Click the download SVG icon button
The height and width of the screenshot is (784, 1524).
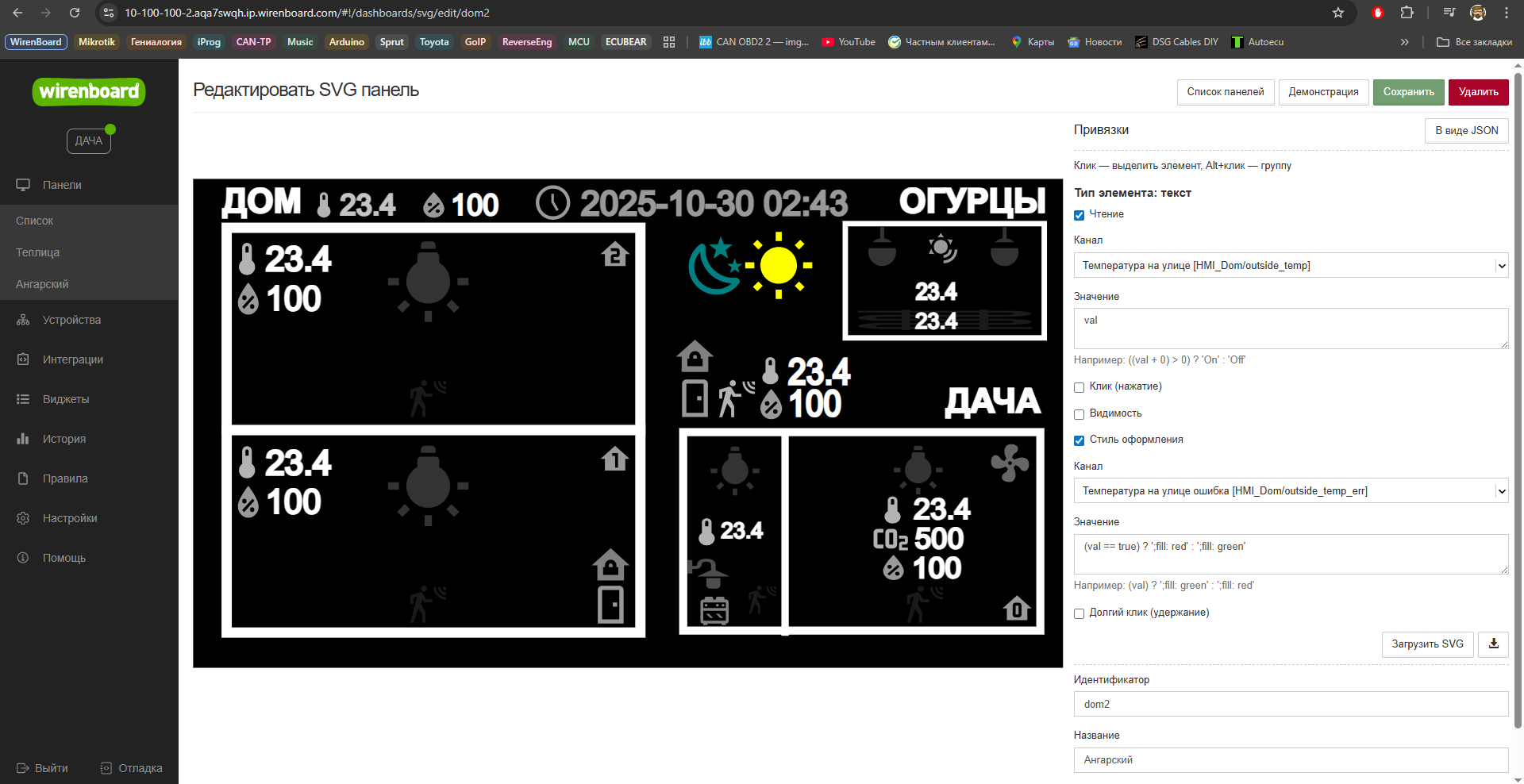pos(1493,644)
